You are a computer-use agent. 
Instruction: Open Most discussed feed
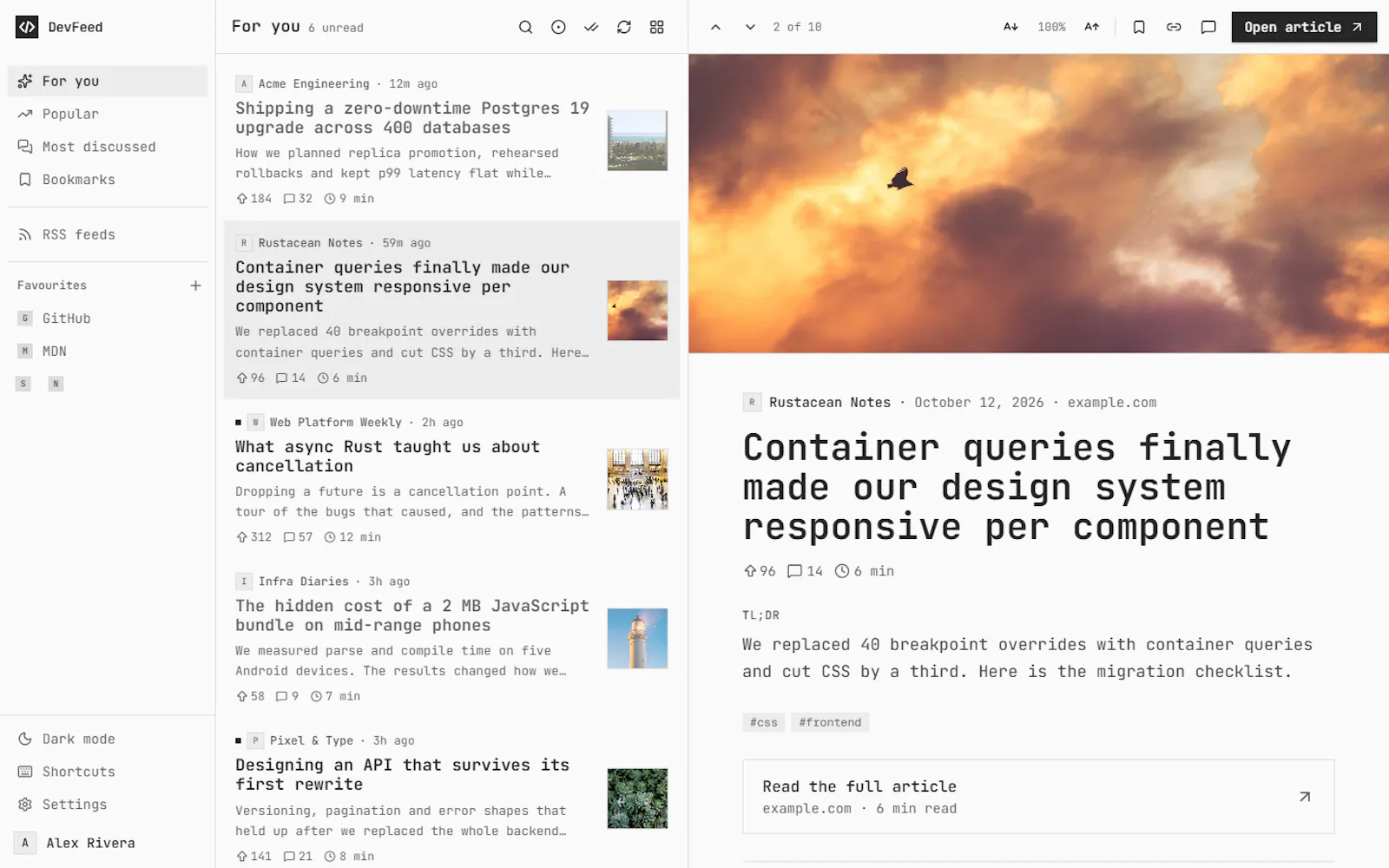click(x=108, y=147)
